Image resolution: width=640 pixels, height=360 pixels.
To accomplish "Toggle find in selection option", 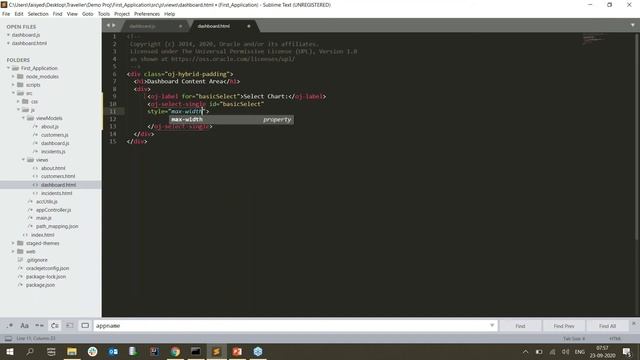I will (x=70, y=326).
